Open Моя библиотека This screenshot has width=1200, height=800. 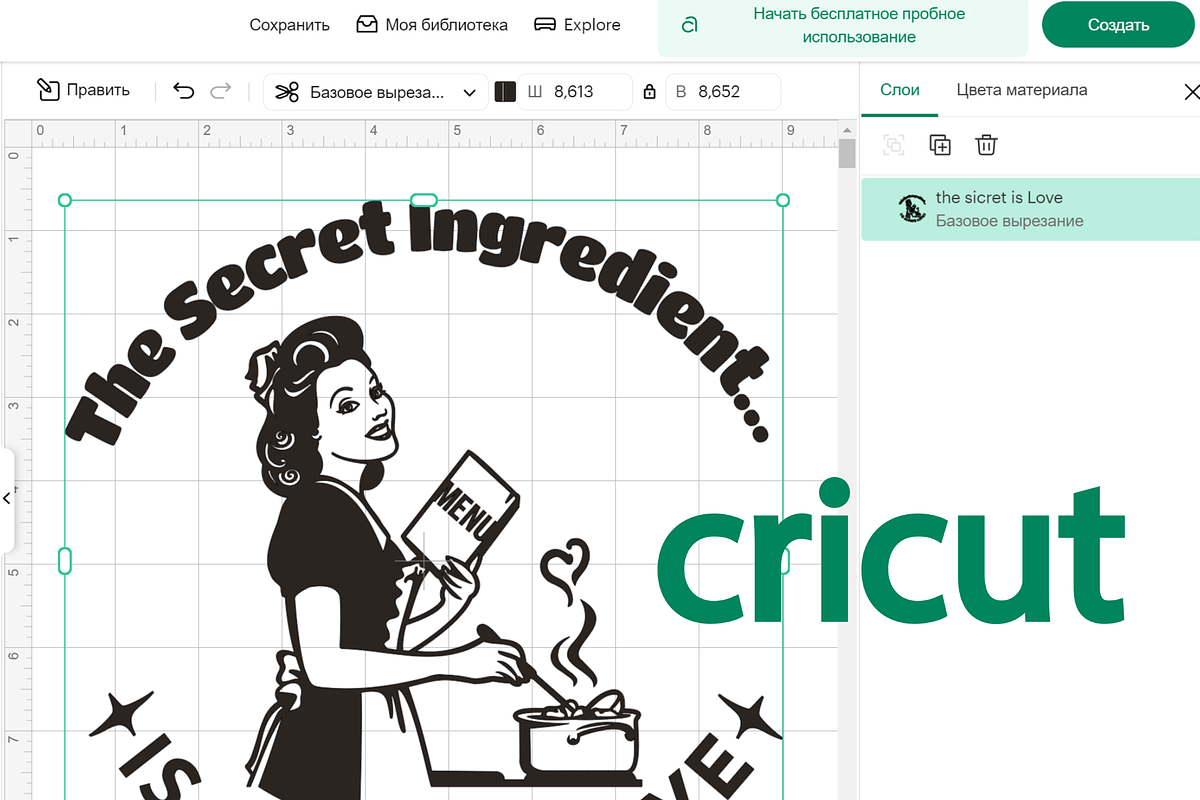pyautogui.click(x=432, y=25)
